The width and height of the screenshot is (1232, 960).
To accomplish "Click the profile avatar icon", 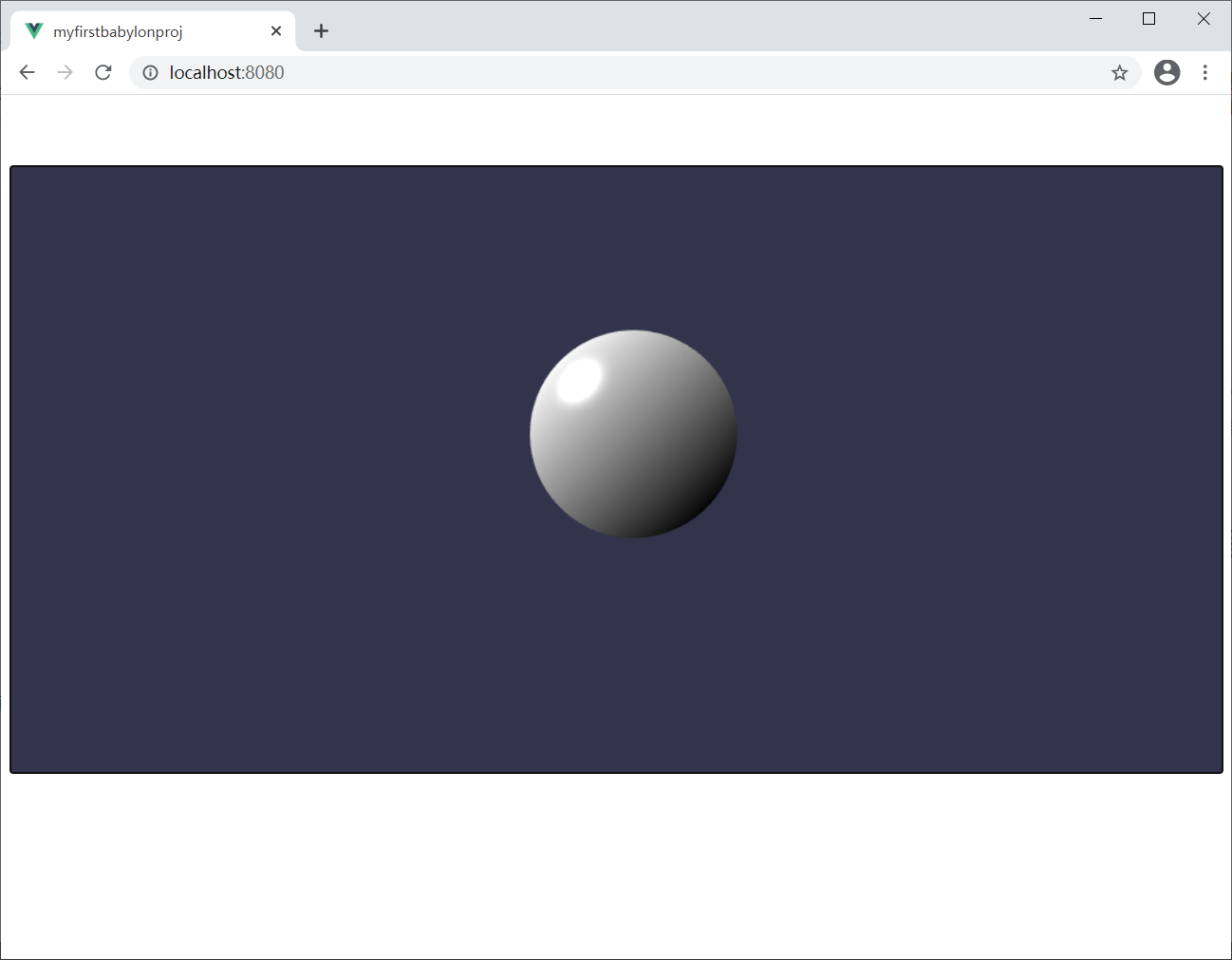I will [1167, 72].
